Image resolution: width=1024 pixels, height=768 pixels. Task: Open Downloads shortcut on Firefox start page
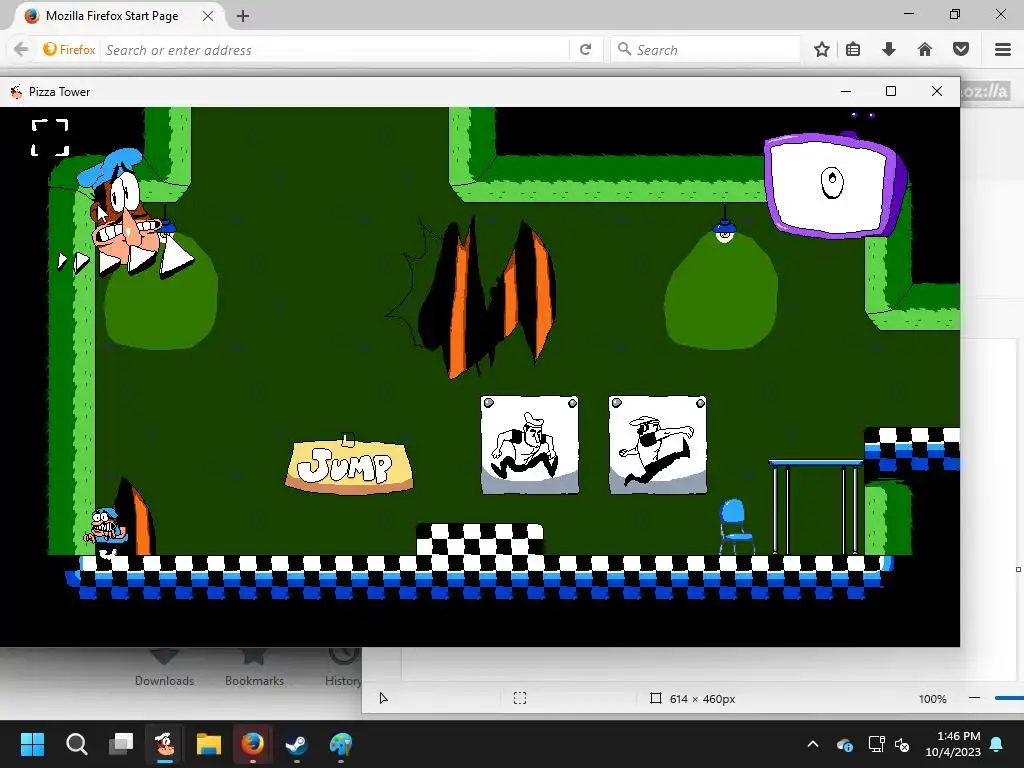tap(165, 667)
